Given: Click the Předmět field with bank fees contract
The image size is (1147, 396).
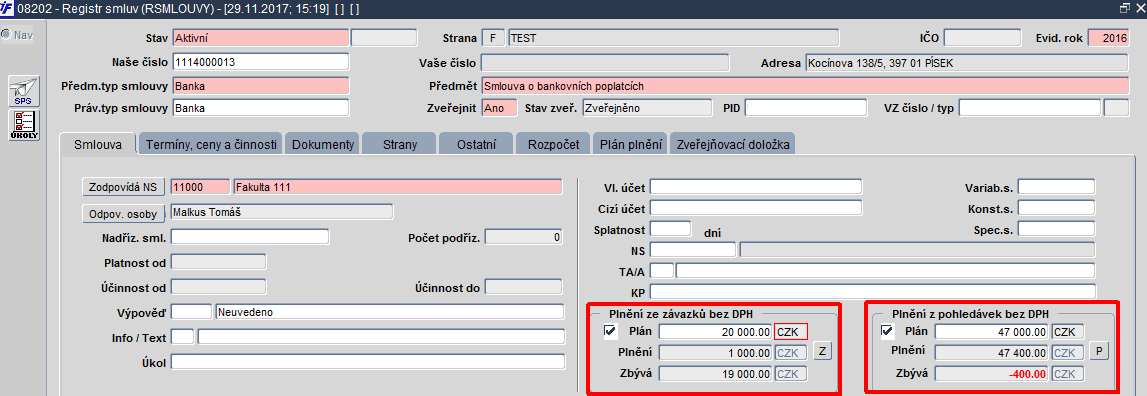Looking at the screenshot, I should 805,86.
